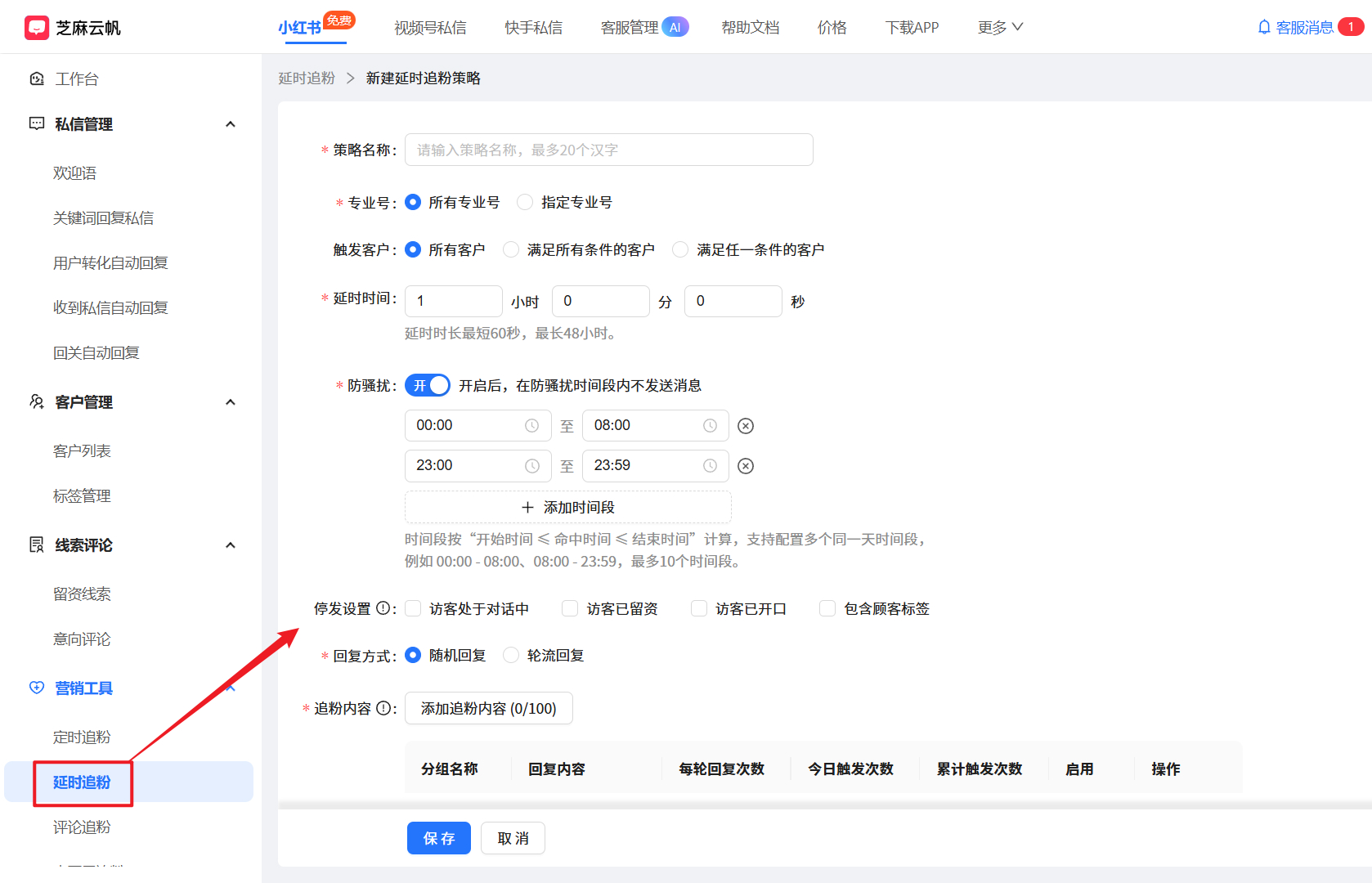Remove the 00:00 to 08:00 time period
1372x883 pixels.
746,426
